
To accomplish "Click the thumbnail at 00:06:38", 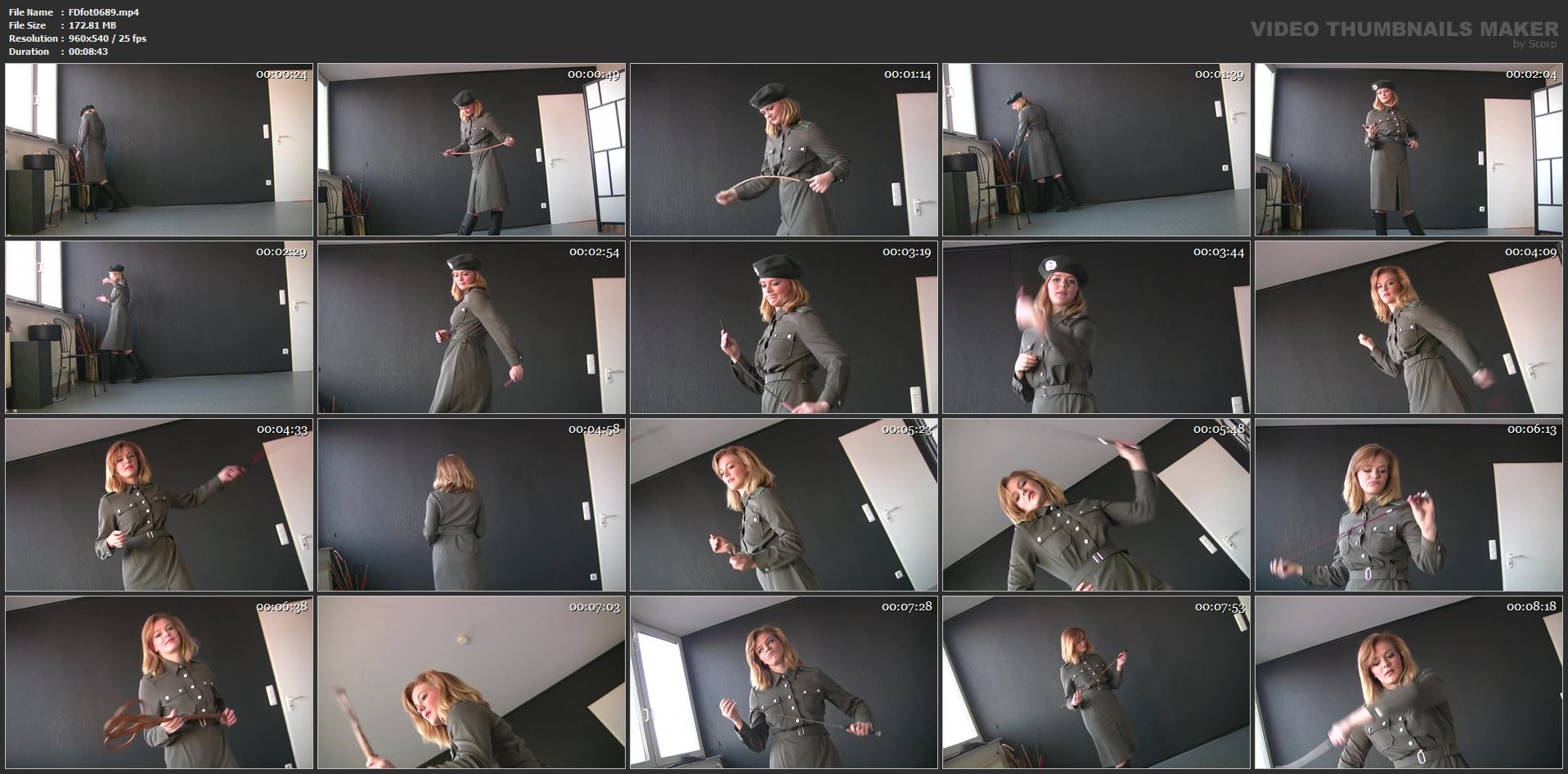I will coord(159,682).
